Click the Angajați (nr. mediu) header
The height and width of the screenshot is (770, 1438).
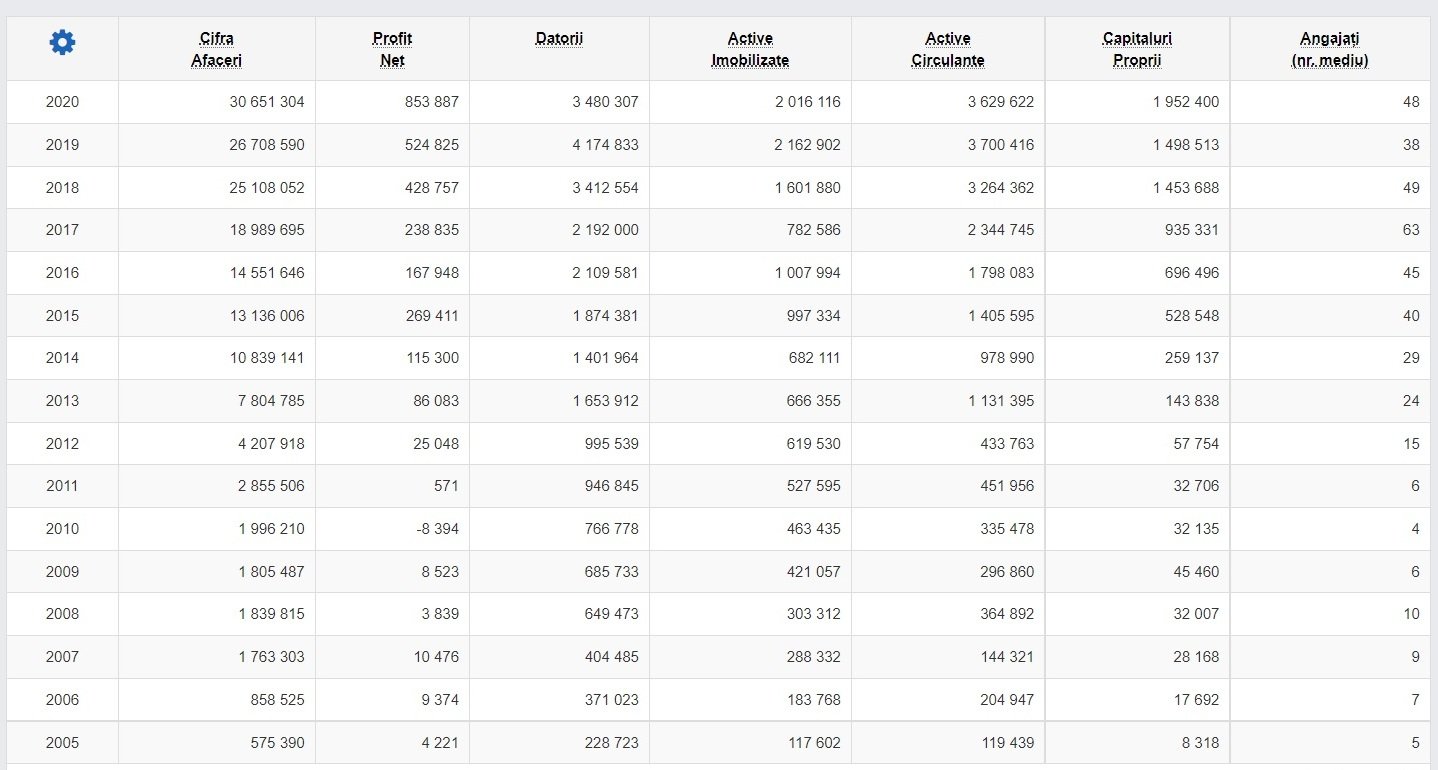point(1329,49)
